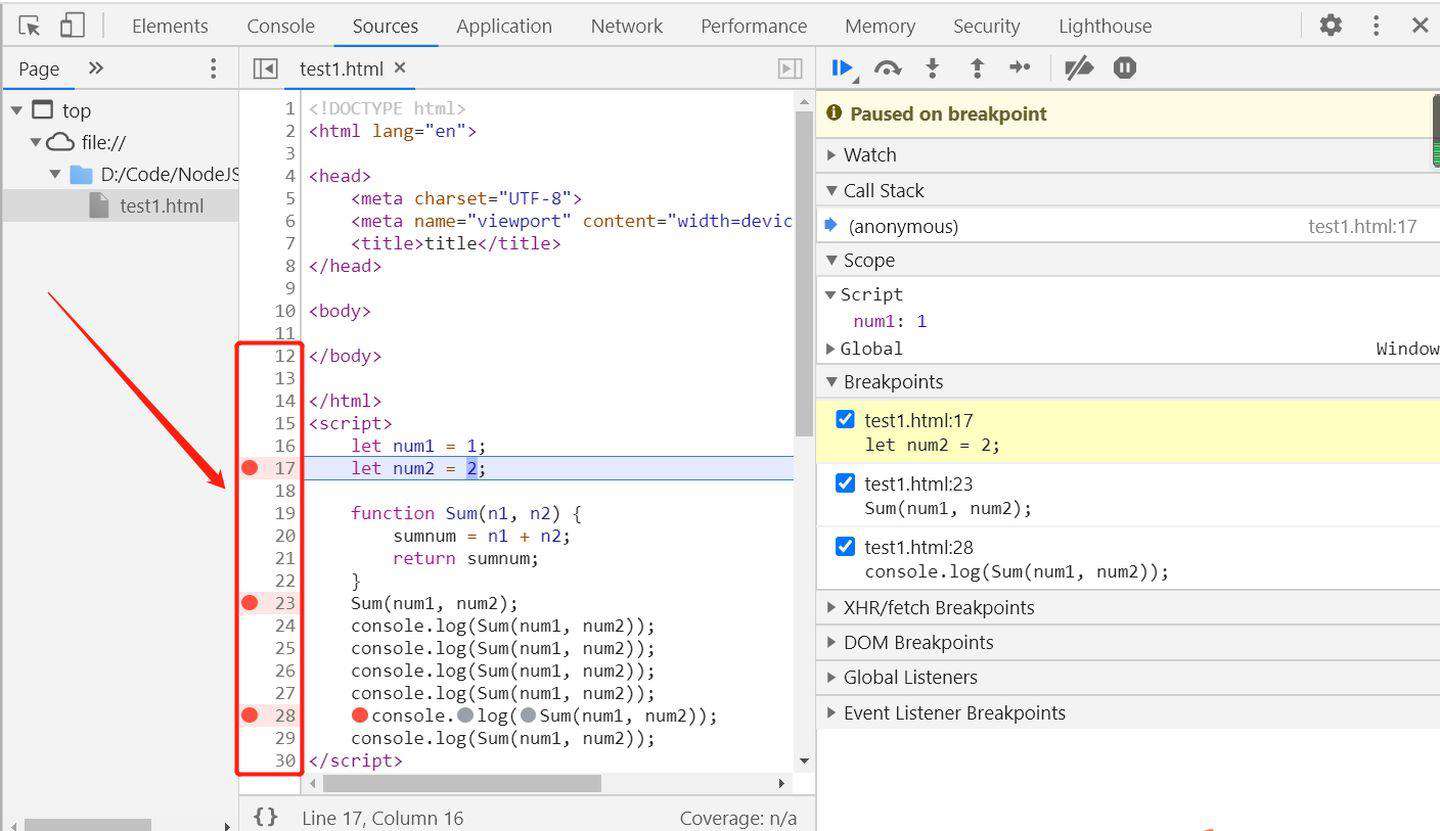
Task: Open the Memory tab
Action: pos(880,26)
